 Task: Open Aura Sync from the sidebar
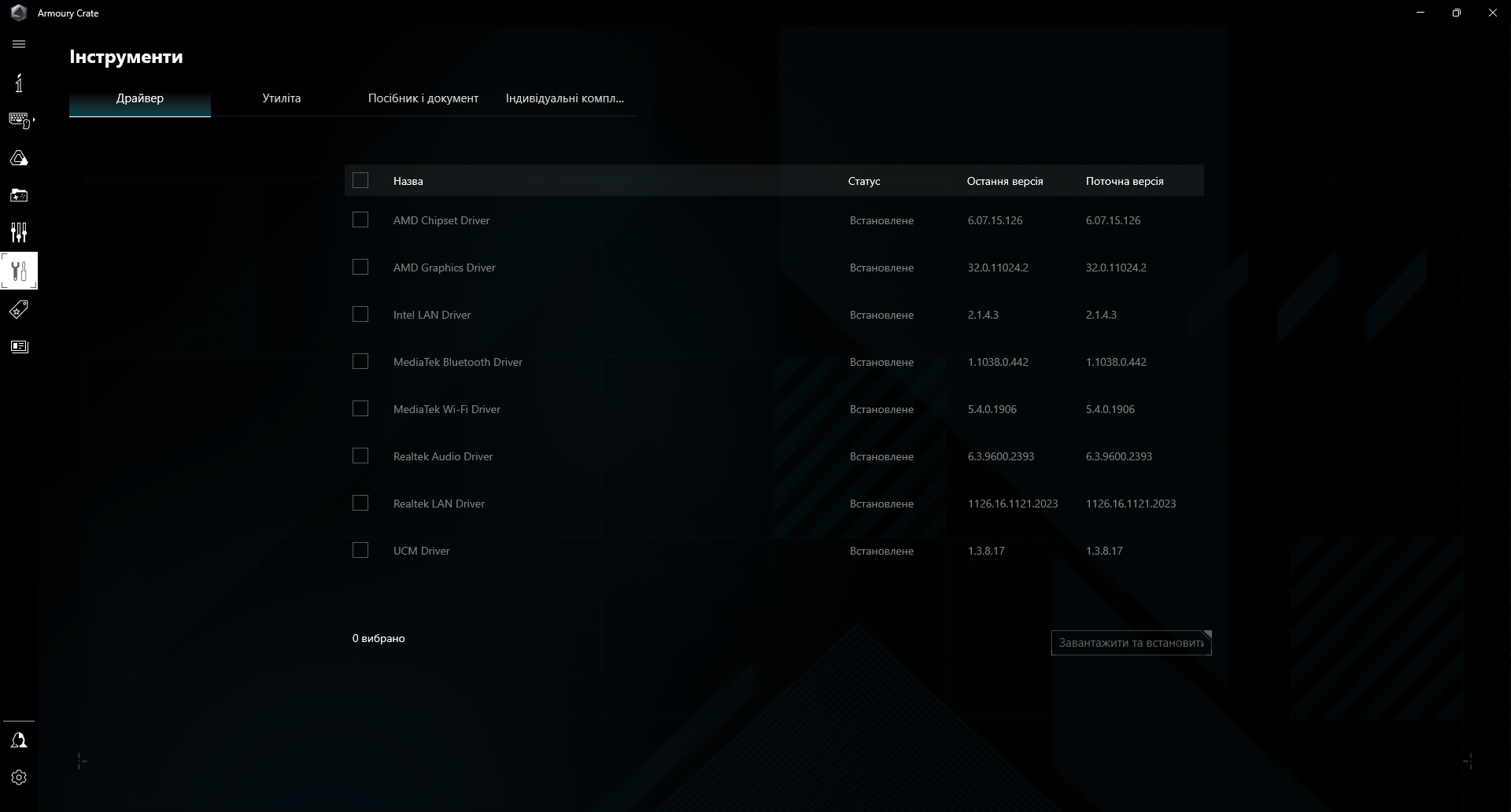19,157
